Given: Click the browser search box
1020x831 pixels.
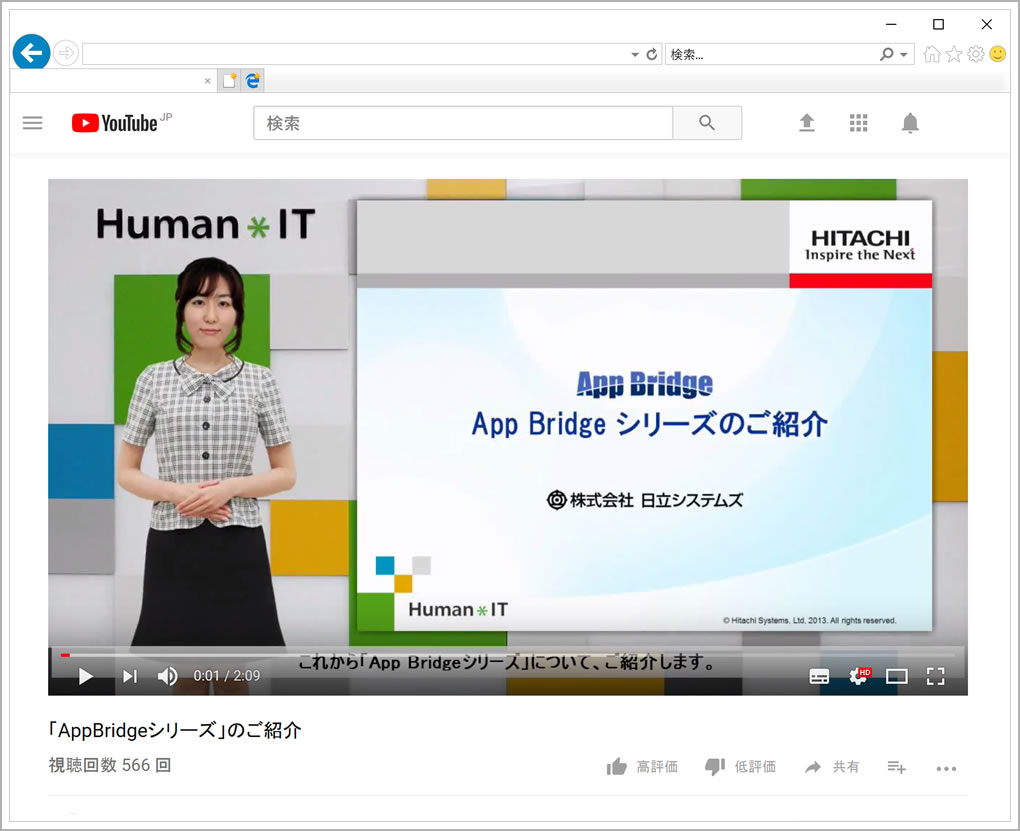Looking at the screenshot, I should pos(771,54).
